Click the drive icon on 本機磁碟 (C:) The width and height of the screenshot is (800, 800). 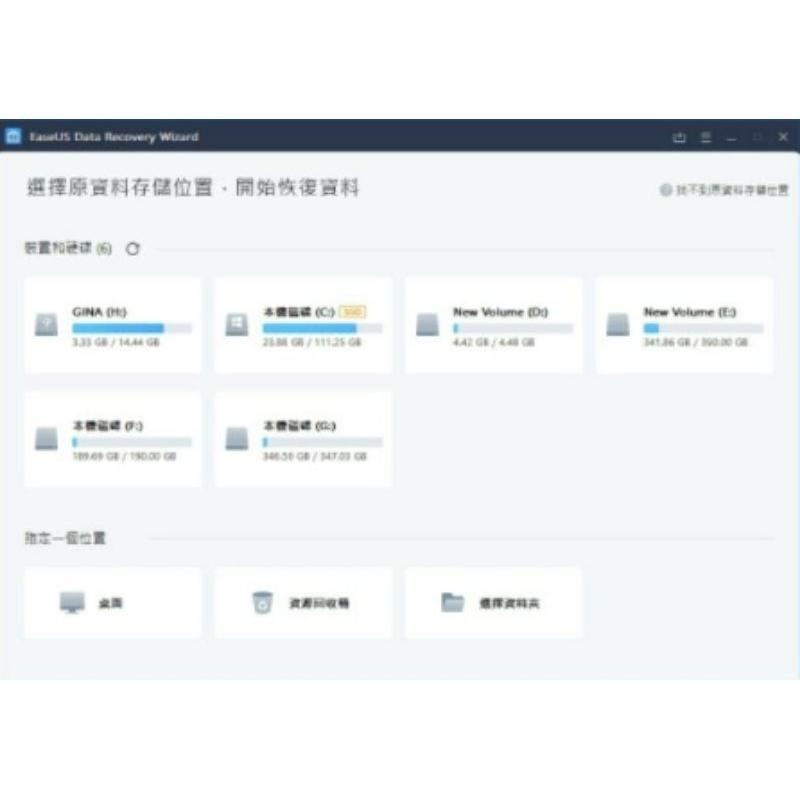[238, 322]
